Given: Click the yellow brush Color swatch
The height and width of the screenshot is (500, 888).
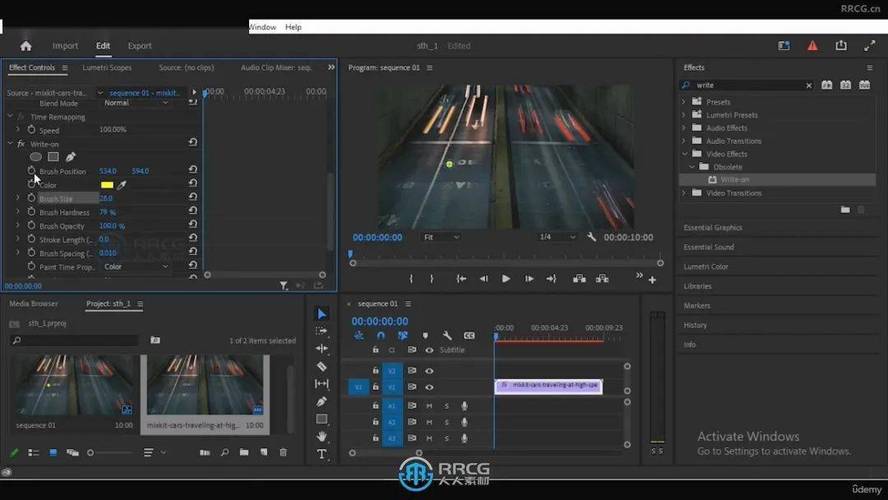Looking at the screenshot, I should pos(106,185).
